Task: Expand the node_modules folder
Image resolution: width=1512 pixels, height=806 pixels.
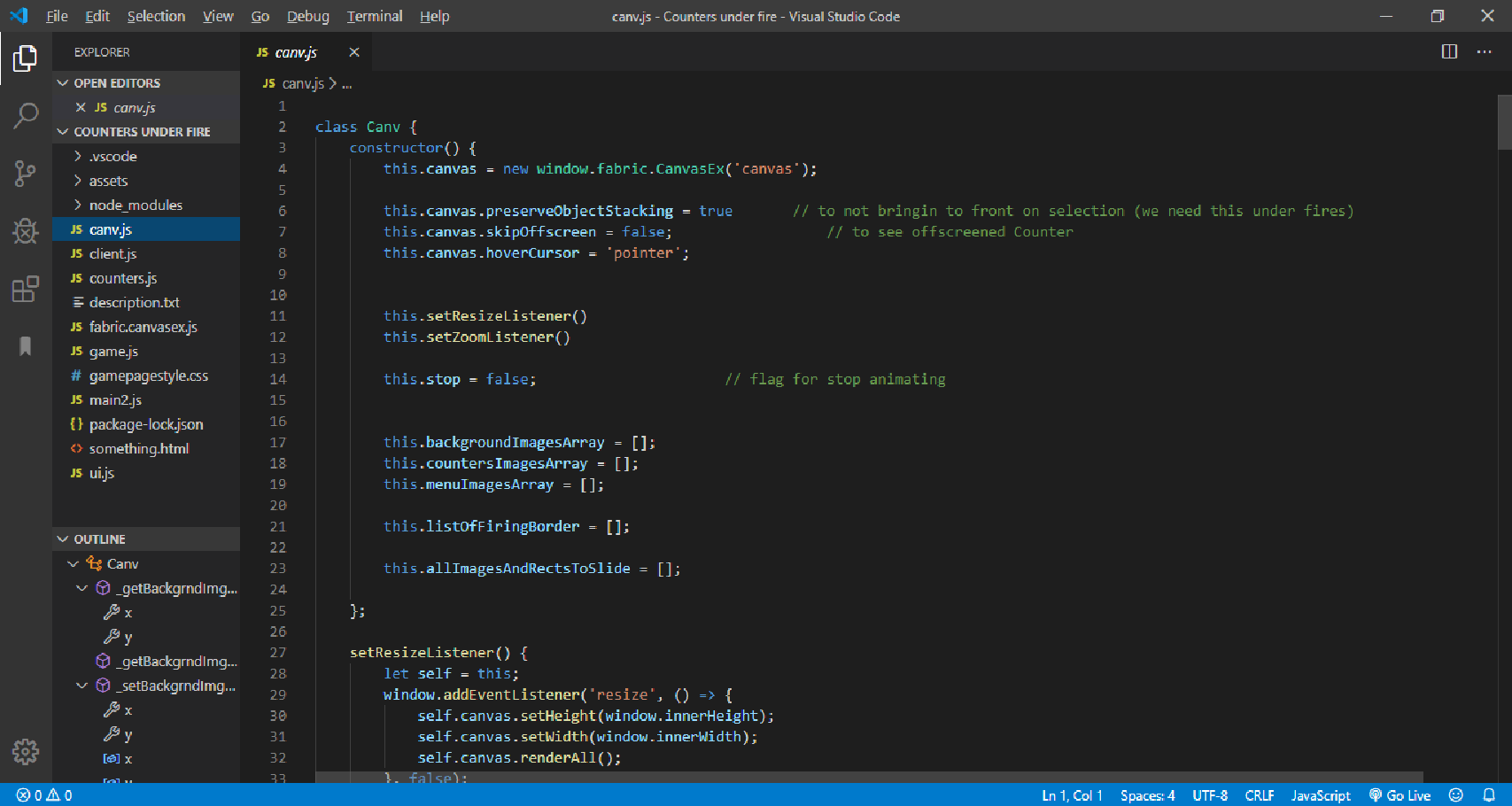Action: pyautogui.click(x=146, y=205)
